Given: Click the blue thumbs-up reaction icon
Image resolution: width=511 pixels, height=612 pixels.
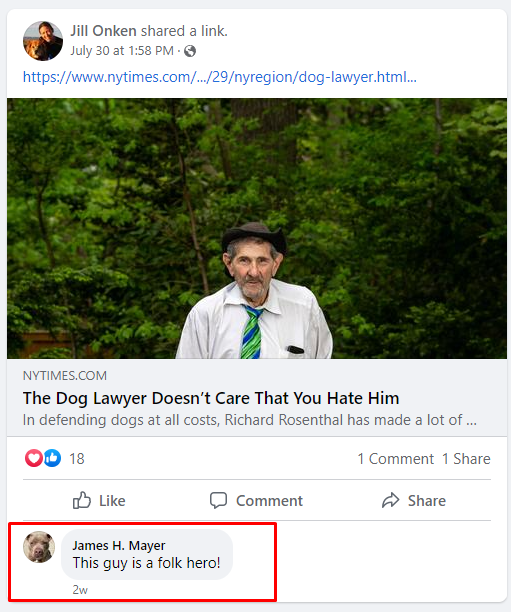Looking at the screenshot, I should pos(52,458).
